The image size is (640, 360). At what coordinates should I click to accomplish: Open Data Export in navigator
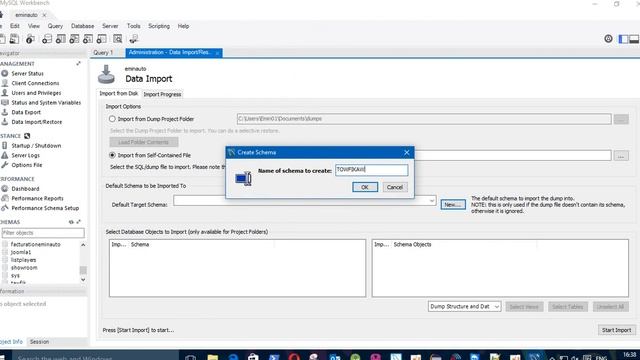26,112
